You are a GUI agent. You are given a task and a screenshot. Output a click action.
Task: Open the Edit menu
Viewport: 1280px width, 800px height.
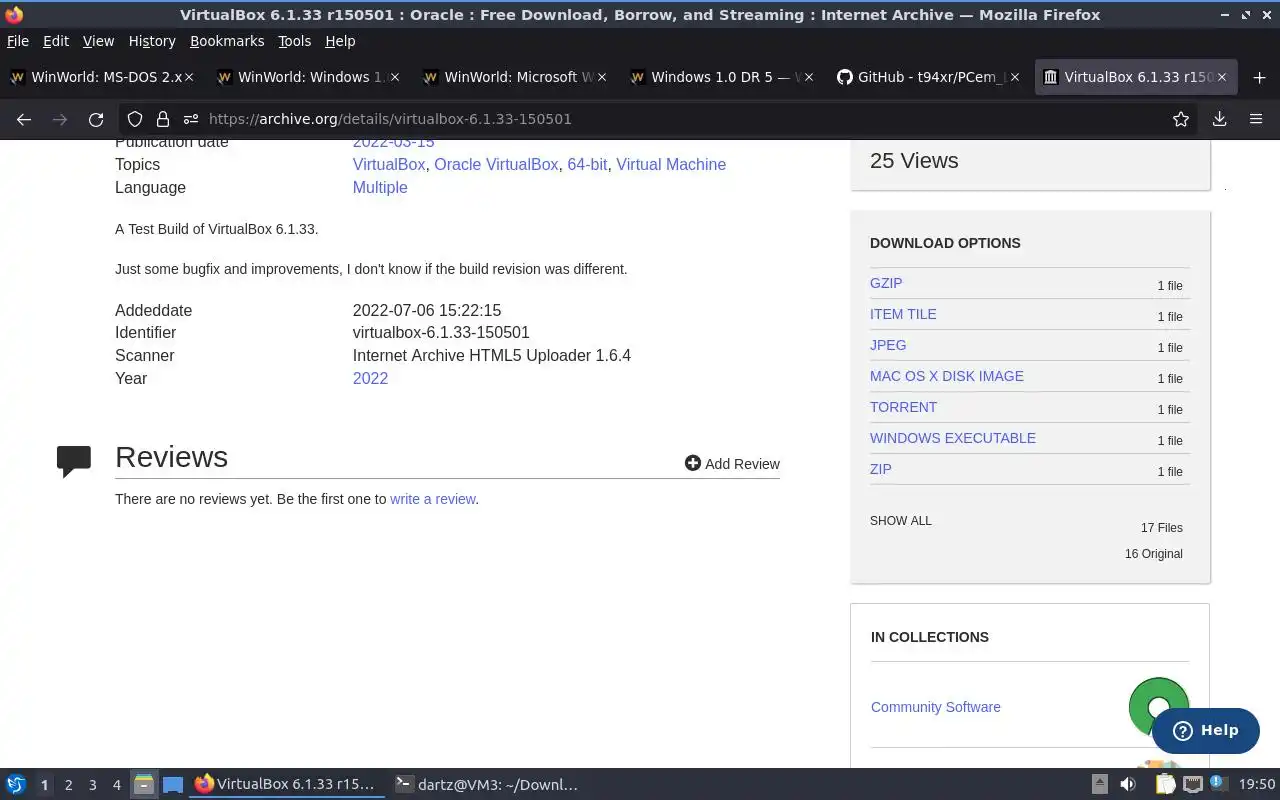pyautogui.click(x=56, y=41)
